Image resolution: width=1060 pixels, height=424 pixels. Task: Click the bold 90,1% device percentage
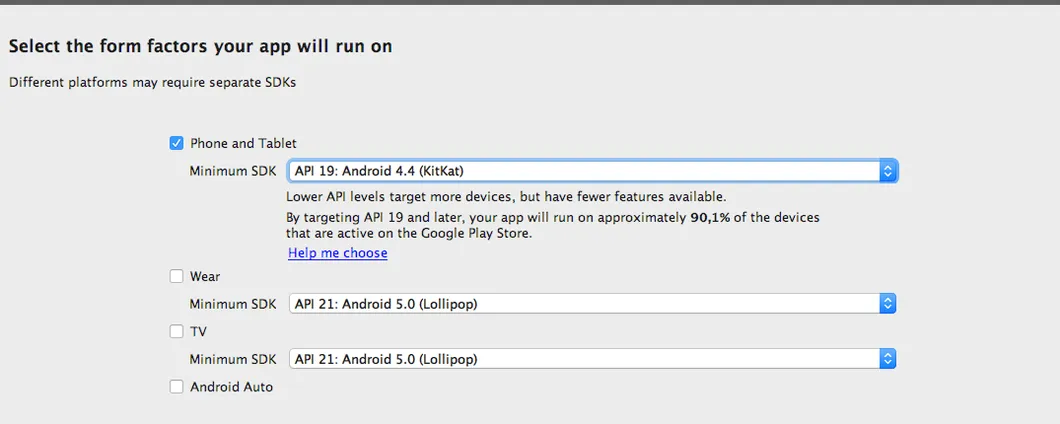pos(710,218)
